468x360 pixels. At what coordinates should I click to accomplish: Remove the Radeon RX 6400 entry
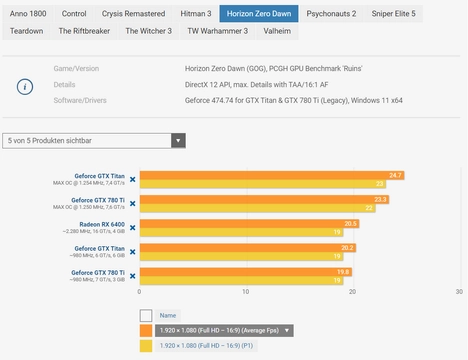pyautogui.click(x=132, y=228)
